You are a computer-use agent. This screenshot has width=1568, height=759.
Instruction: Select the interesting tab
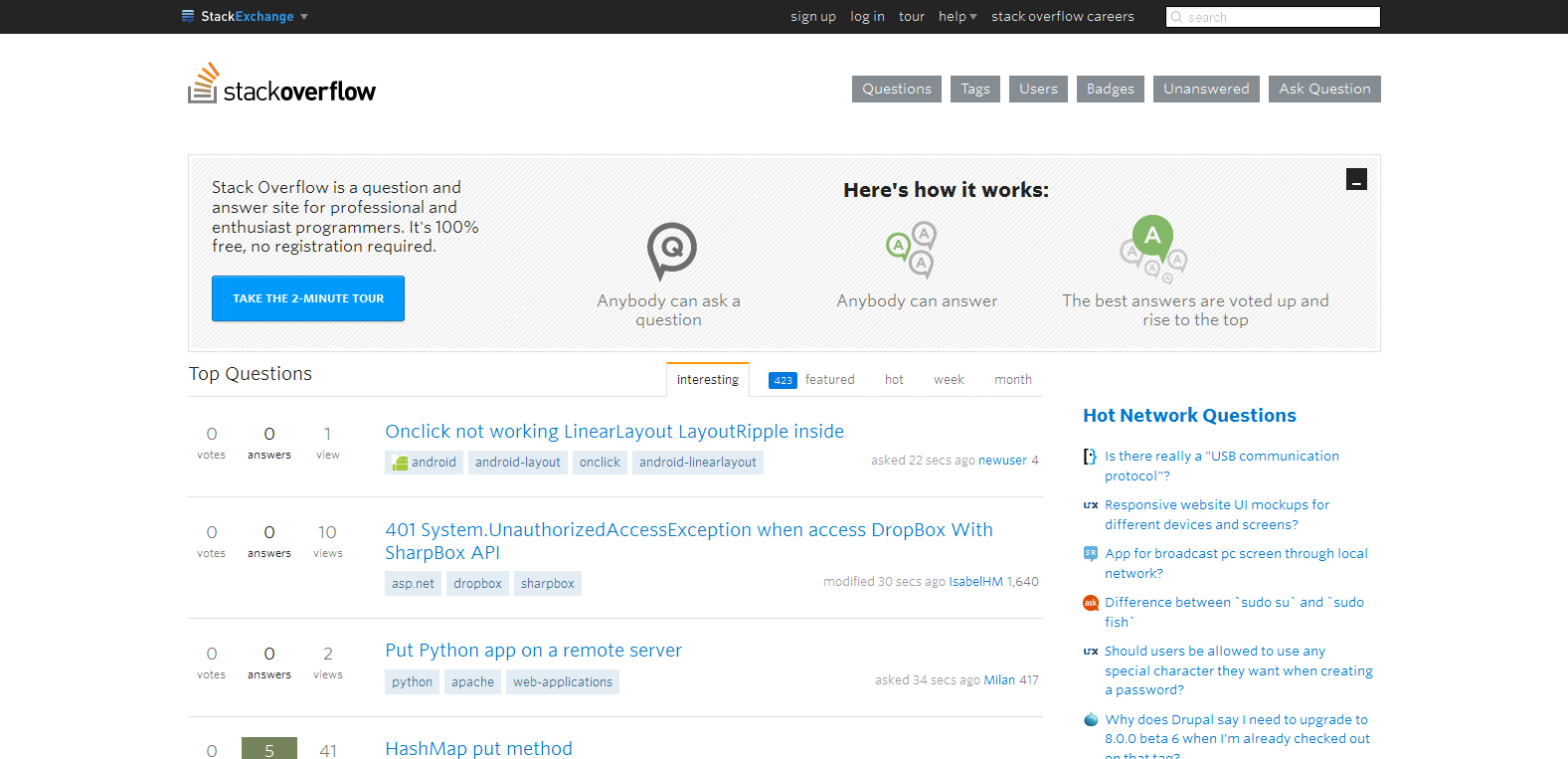point(708,379)
